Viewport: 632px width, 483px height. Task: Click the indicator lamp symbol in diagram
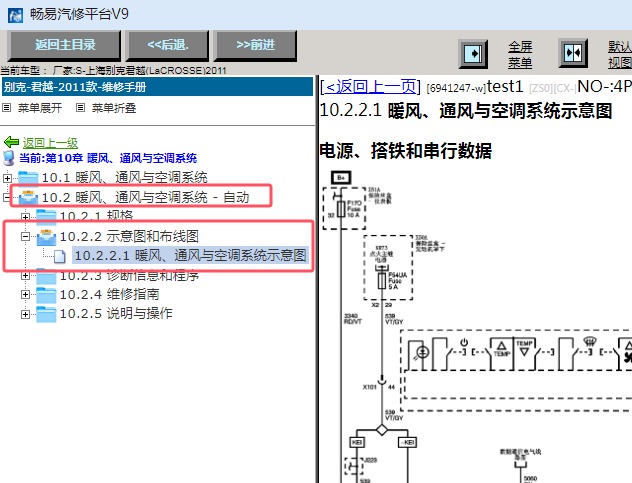coord(422,353)
